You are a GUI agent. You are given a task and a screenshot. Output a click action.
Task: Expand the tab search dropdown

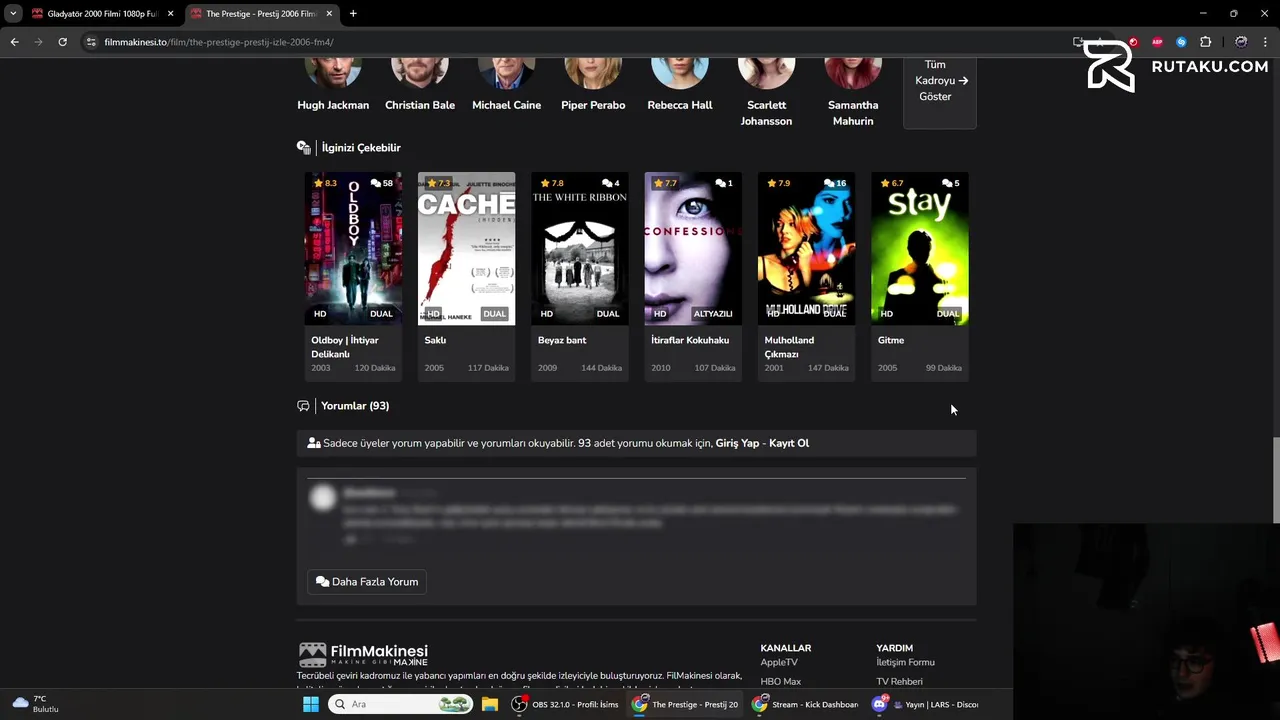[13, 14]
